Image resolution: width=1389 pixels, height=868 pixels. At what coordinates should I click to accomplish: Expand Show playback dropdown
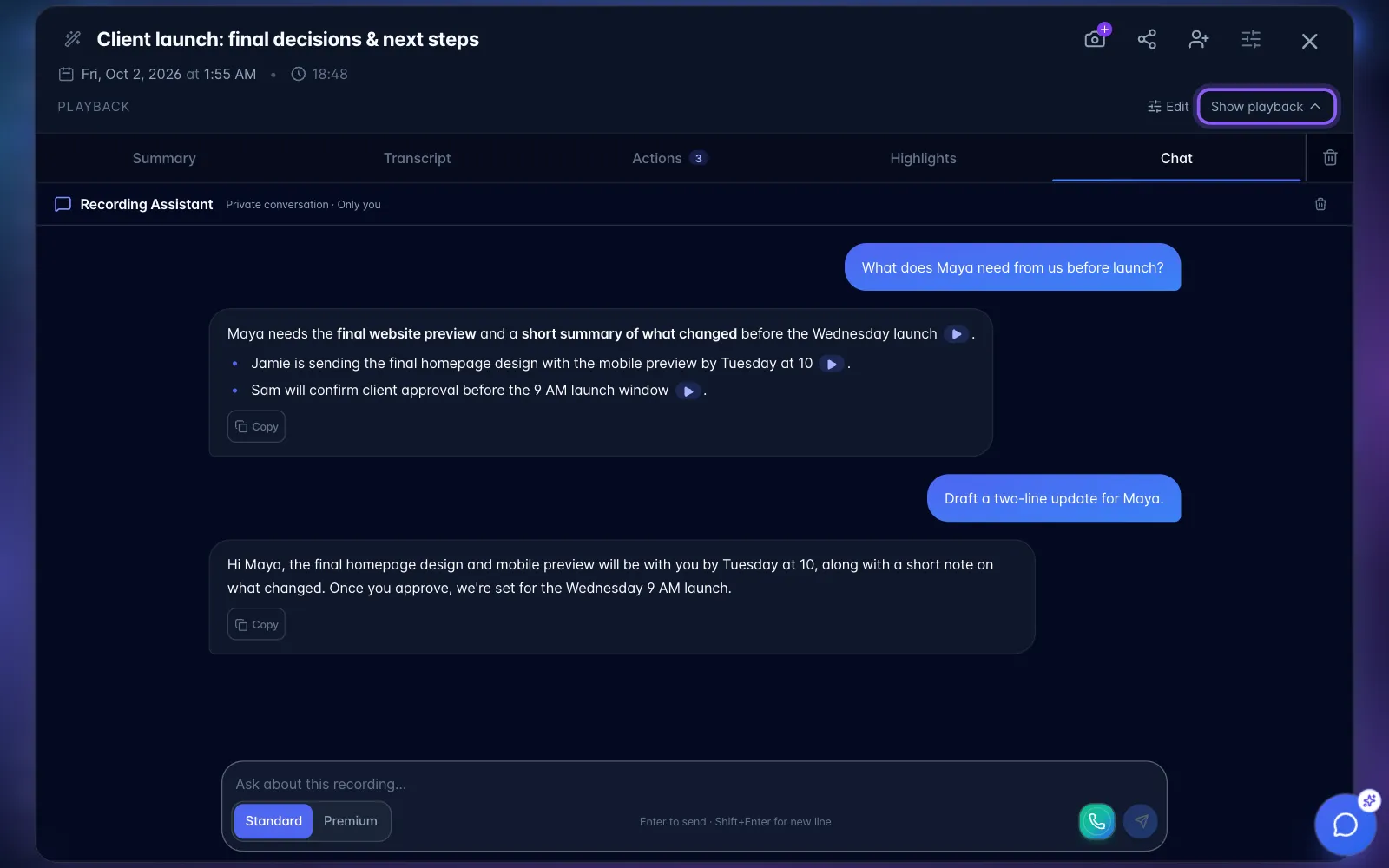1266,107
